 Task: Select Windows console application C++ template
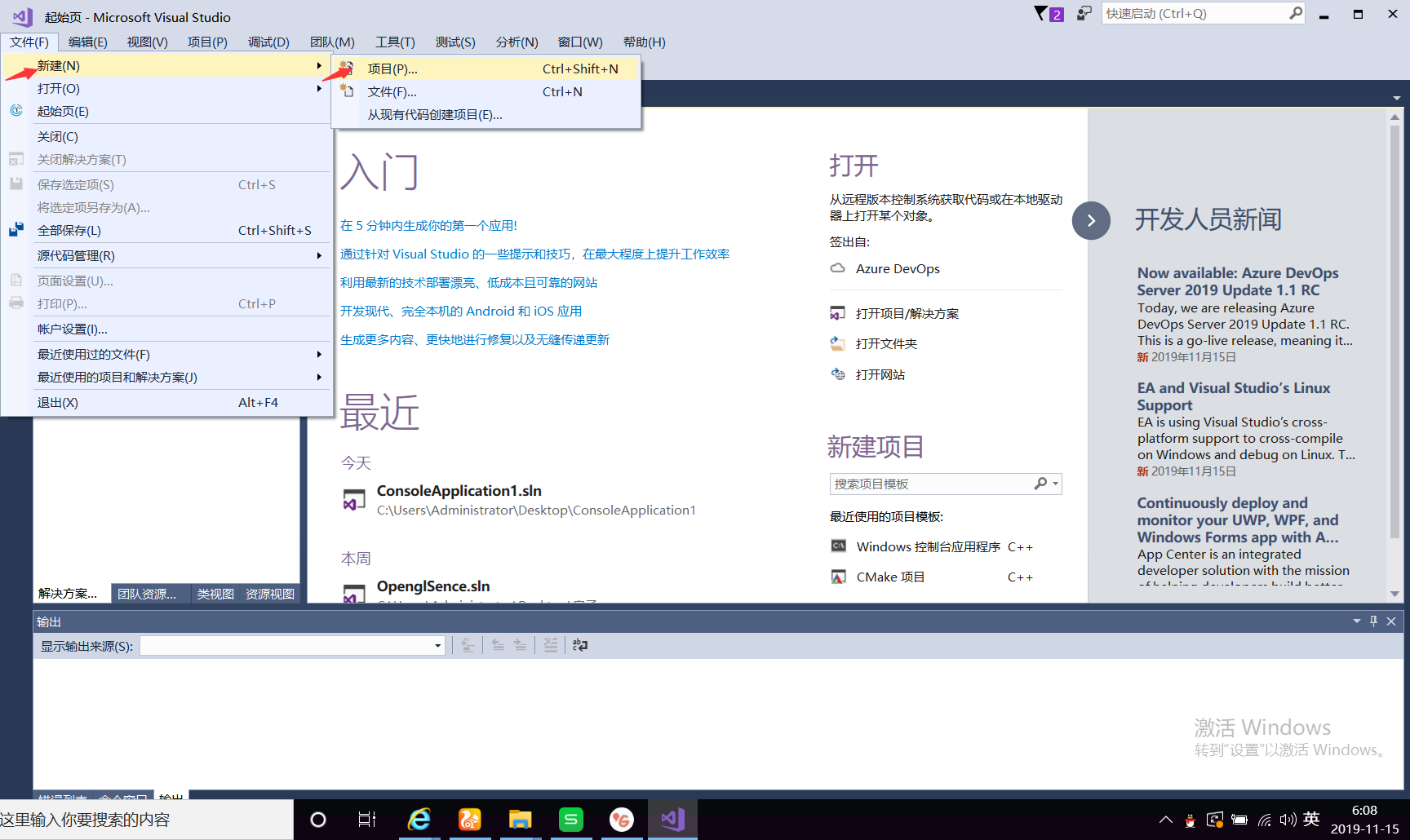944,546
